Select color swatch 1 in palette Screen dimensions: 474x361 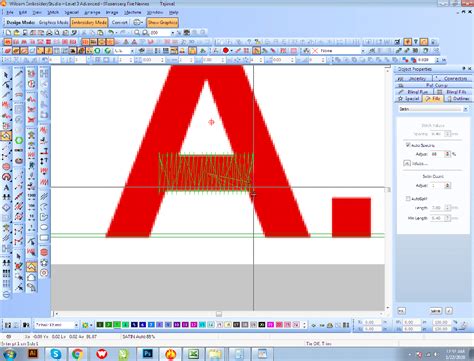coord(99,325)
